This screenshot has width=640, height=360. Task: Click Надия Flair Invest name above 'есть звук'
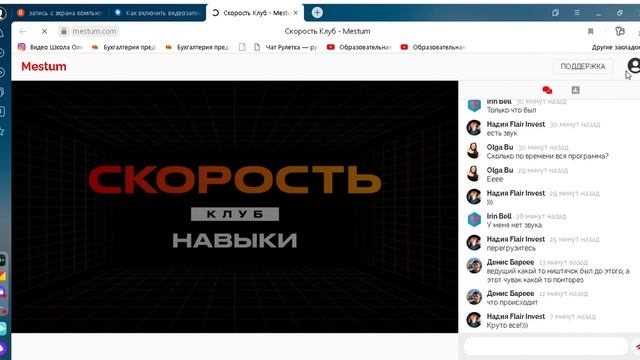(516, 124)
